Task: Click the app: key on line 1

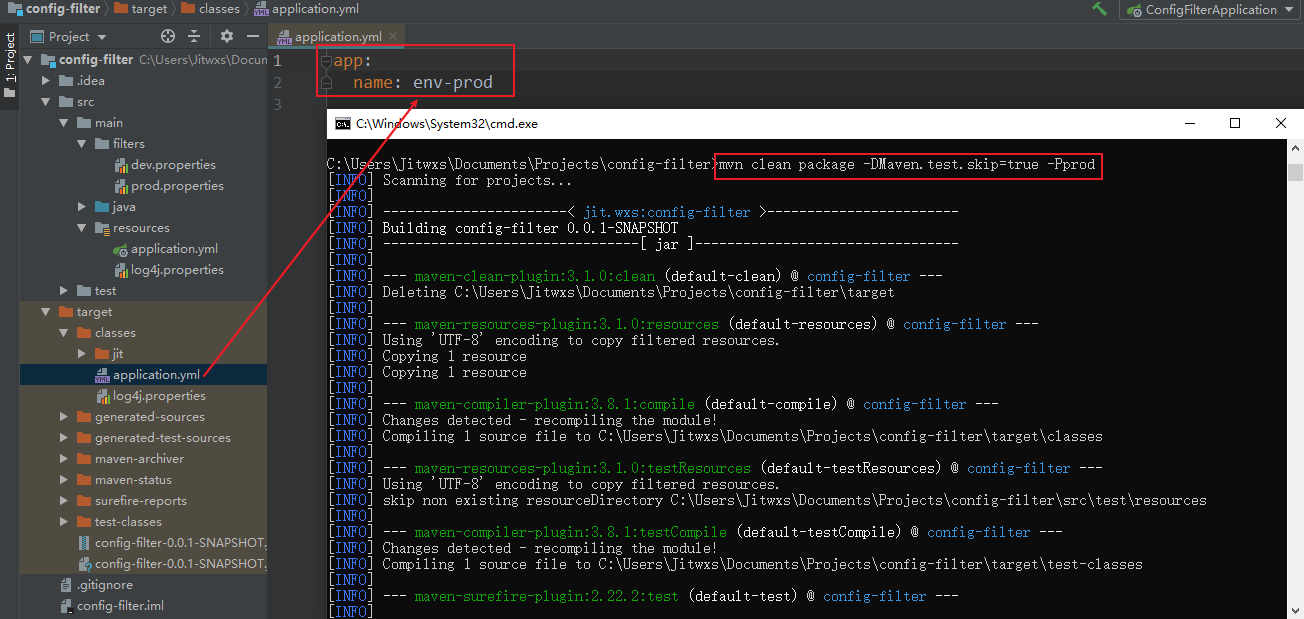Action: coord(353,61)
